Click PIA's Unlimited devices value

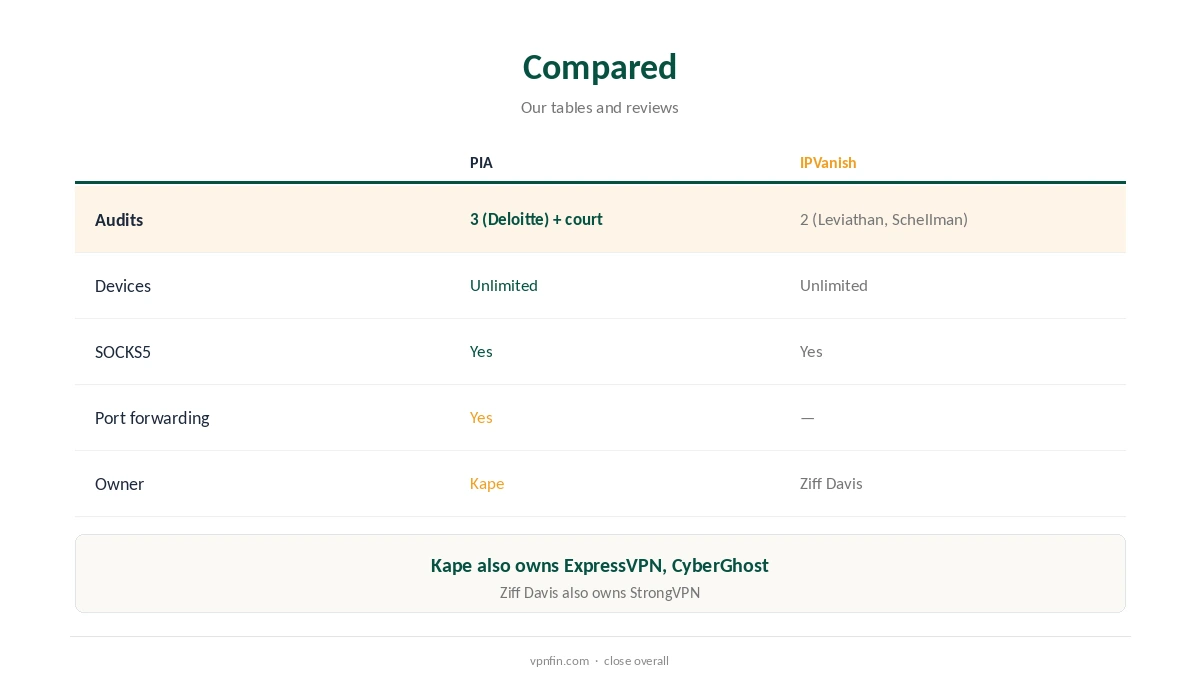click(504, 285)
